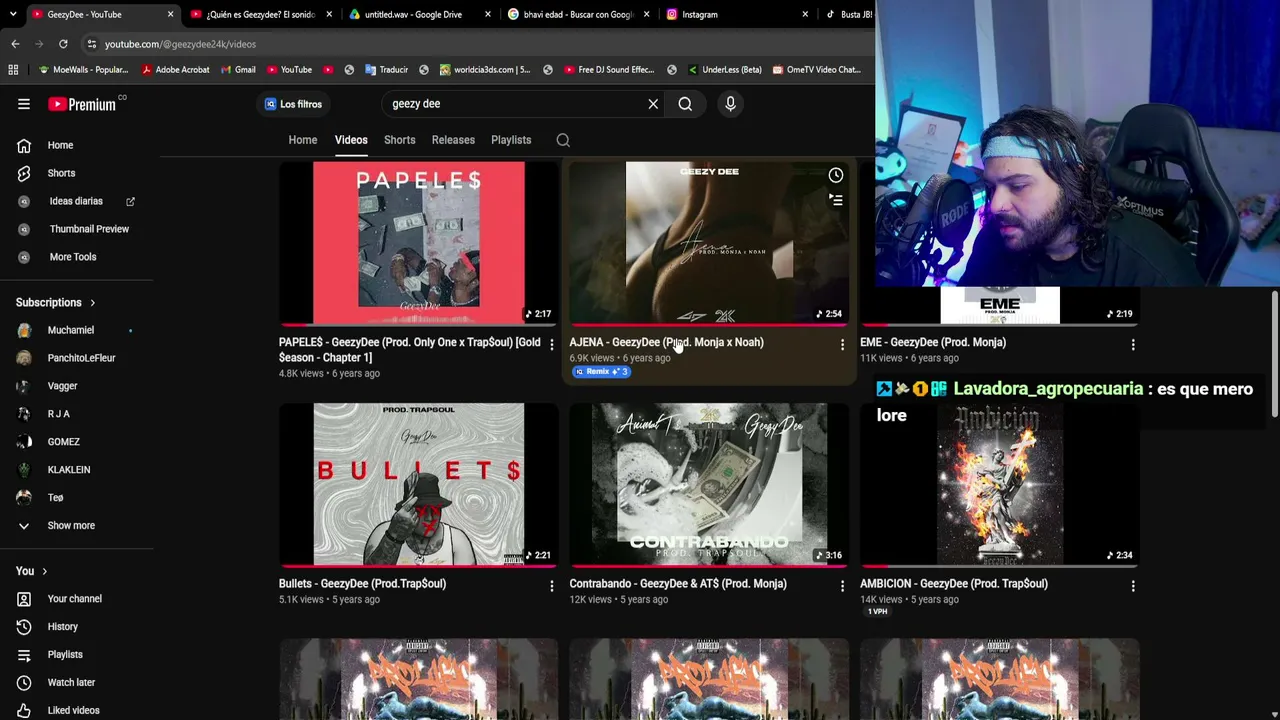
Task: Search within the channel using the tab-row magnifier
Action: click(x=563, y=140)
